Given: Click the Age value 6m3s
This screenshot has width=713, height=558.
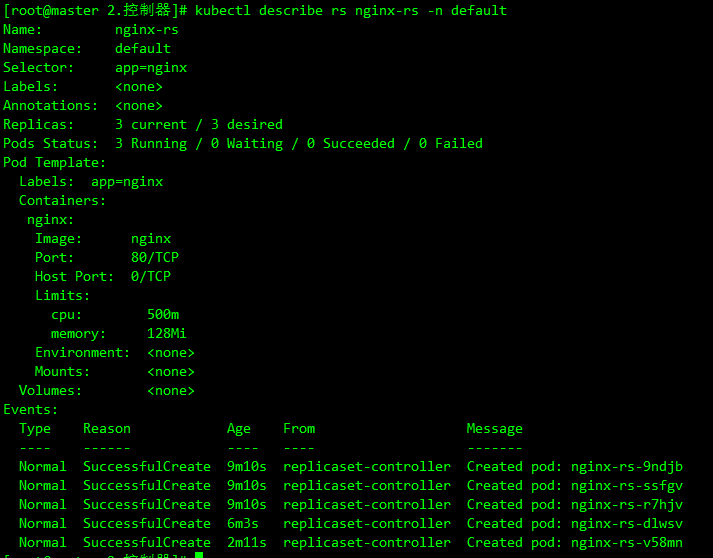Looking at the screenshot, I should (243, 523).
